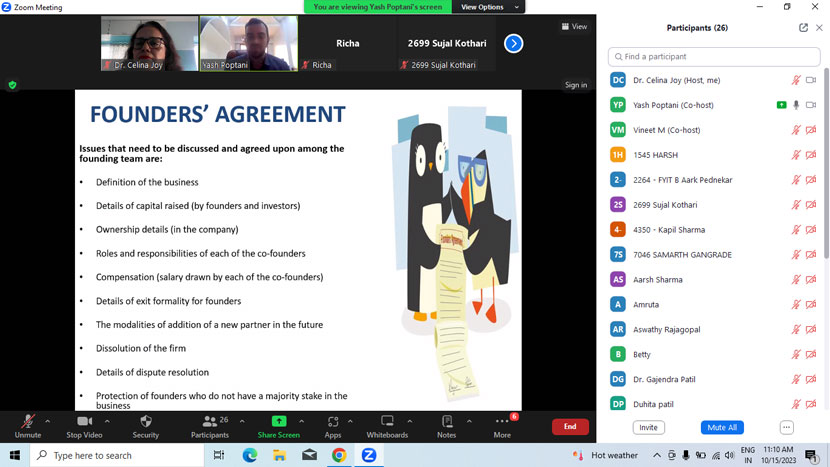The width and height of the screenshot is (830, 467).
Task: Pop out the Participants panel
Action: click(803, 28)
